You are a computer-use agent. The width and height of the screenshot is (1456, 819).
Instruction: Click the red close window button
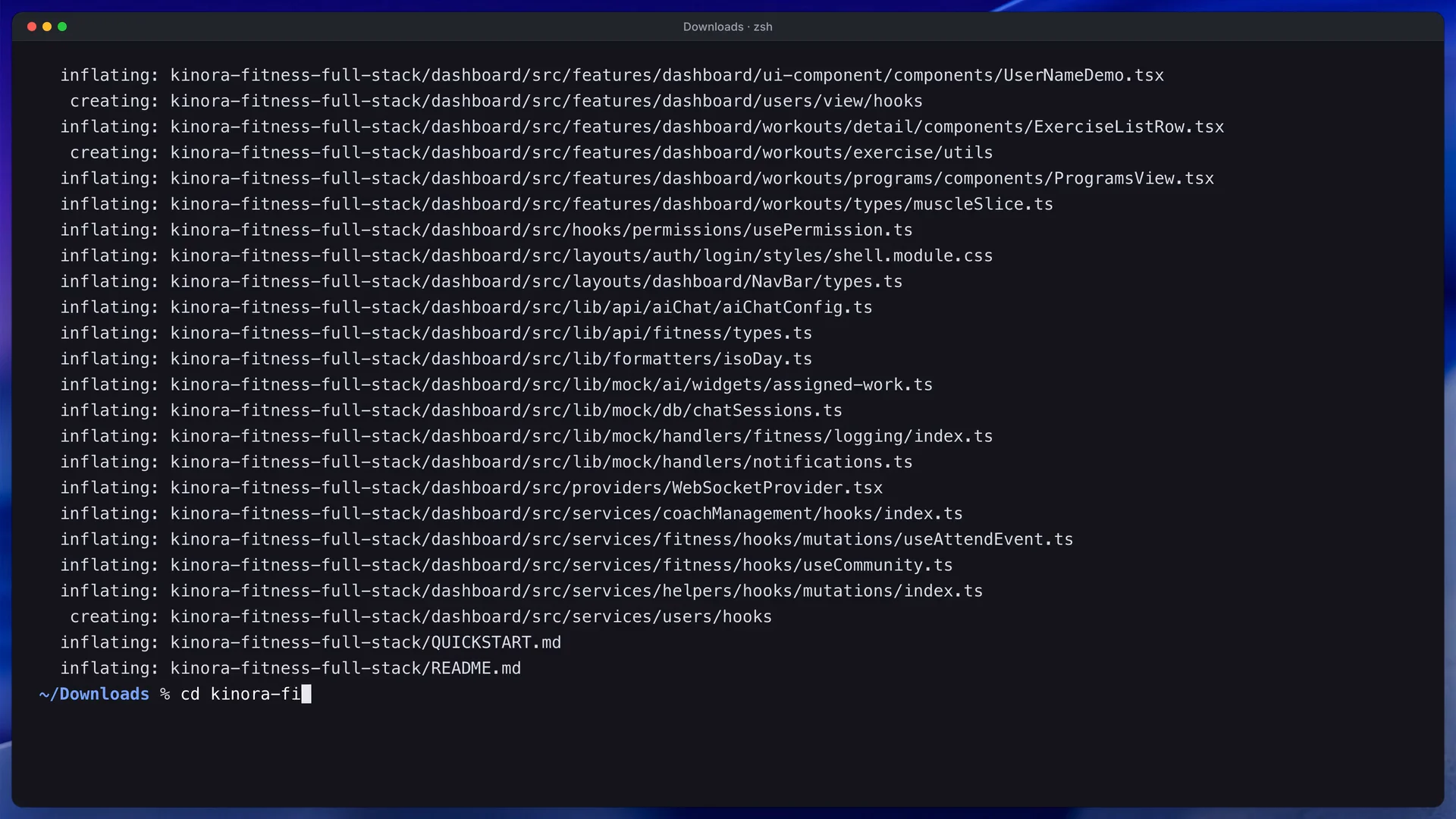pos(32,27)
